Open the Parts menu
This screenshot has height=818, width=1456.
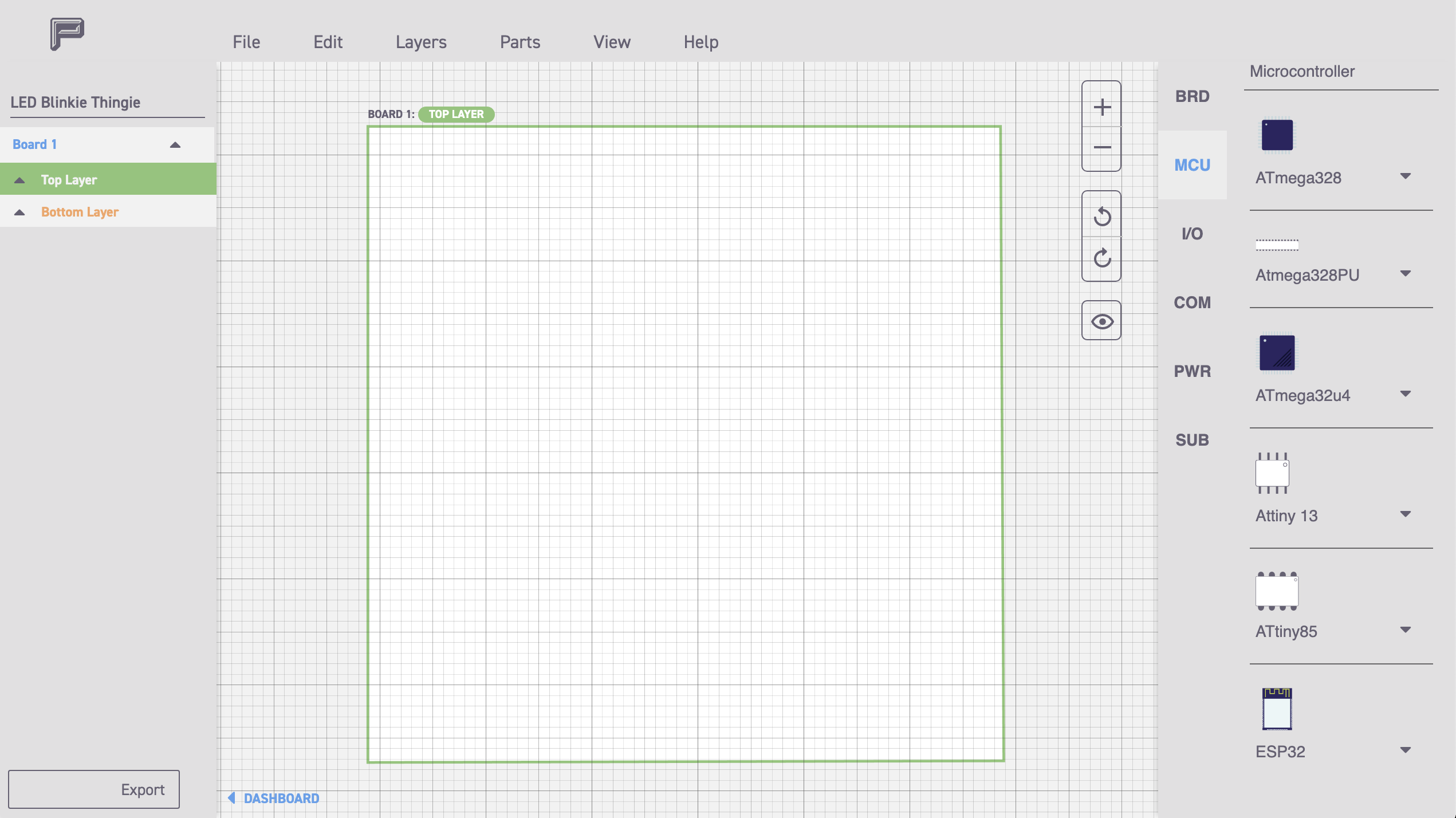(x=519, y=41)
